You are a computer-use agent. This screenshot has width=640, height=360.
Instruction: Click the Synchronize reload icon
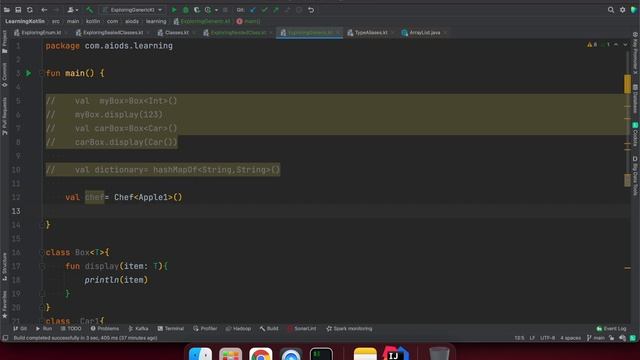point(29,10)
